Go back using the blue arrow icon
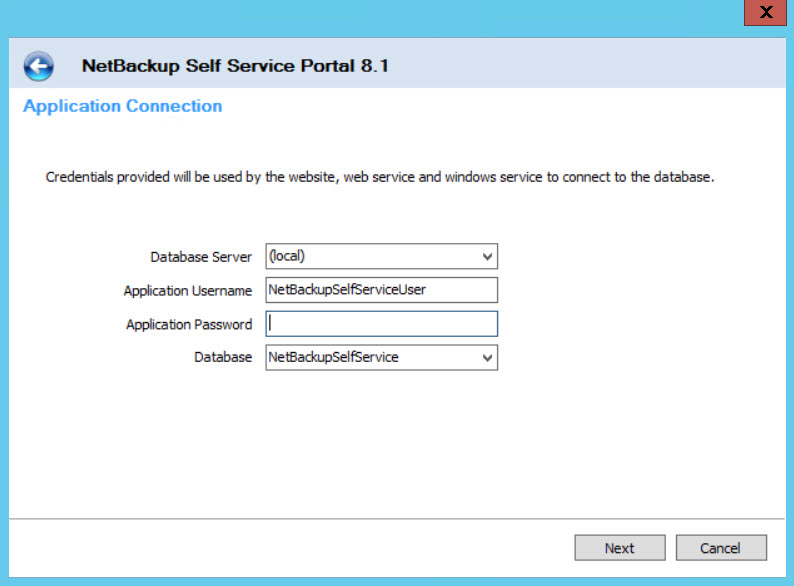This screenshot has width=794, height=586. 38,66
